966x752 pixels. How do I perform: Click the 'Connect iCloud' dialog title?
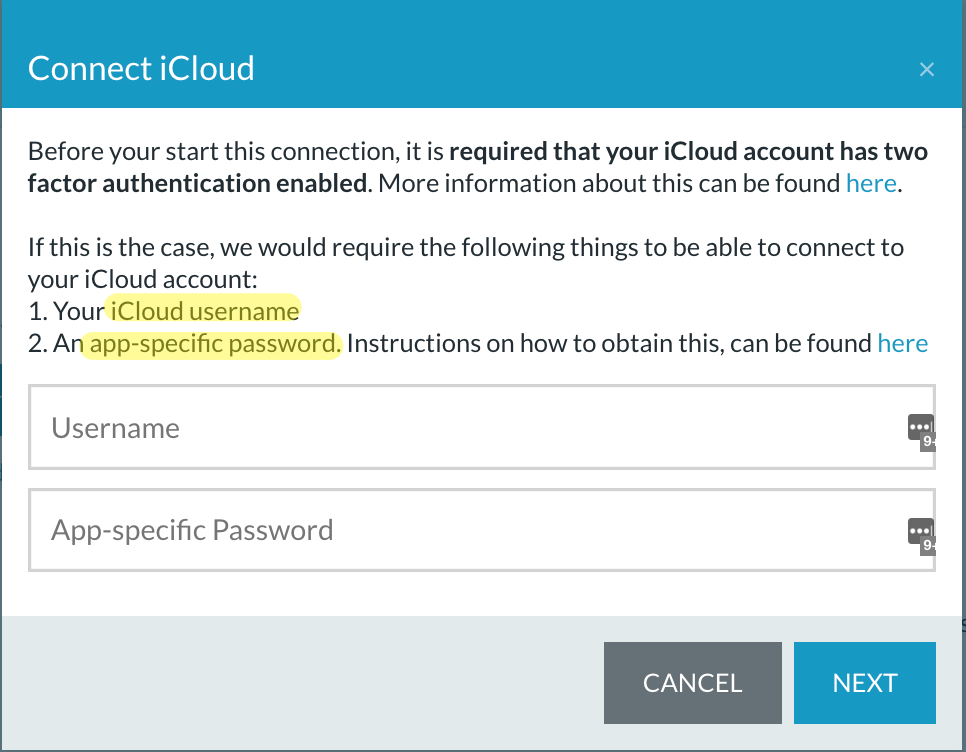click(x=141, y=68)
